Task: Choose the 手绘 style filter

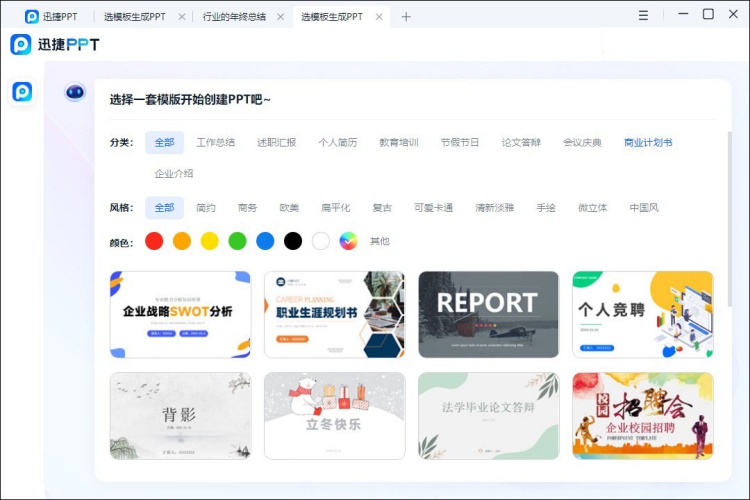Action: click(x=546, y=208)
